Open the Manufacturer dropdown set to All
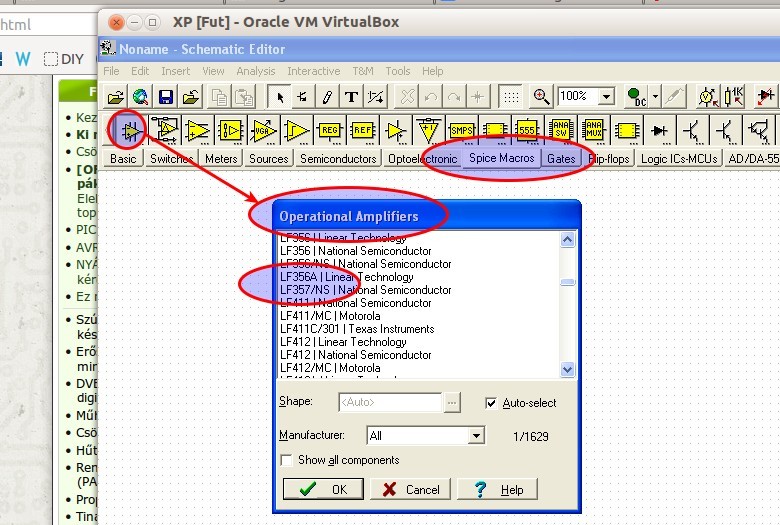Screen dimensions: 780x525 [476, 436]
